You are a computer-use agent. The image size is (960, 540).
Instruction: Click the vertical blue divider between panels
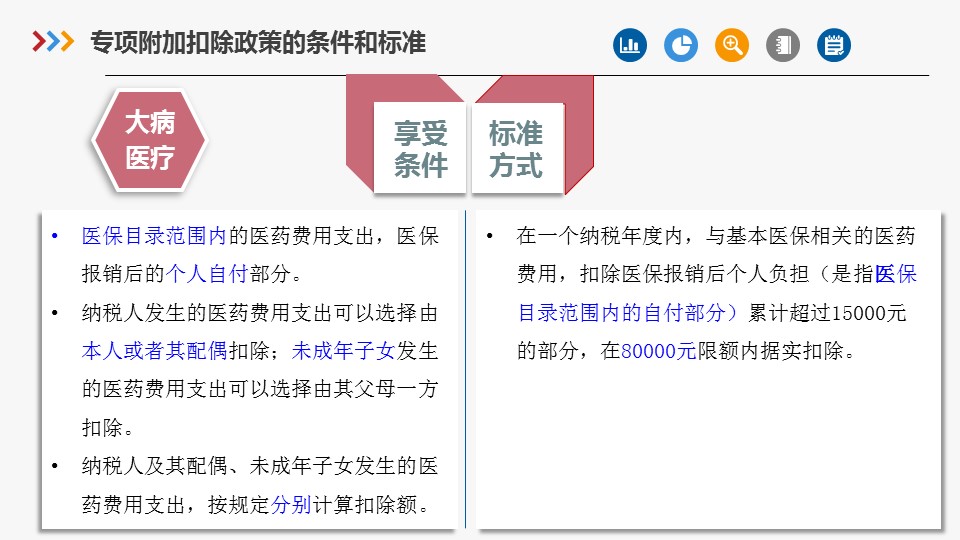click(x=466, y=370)
